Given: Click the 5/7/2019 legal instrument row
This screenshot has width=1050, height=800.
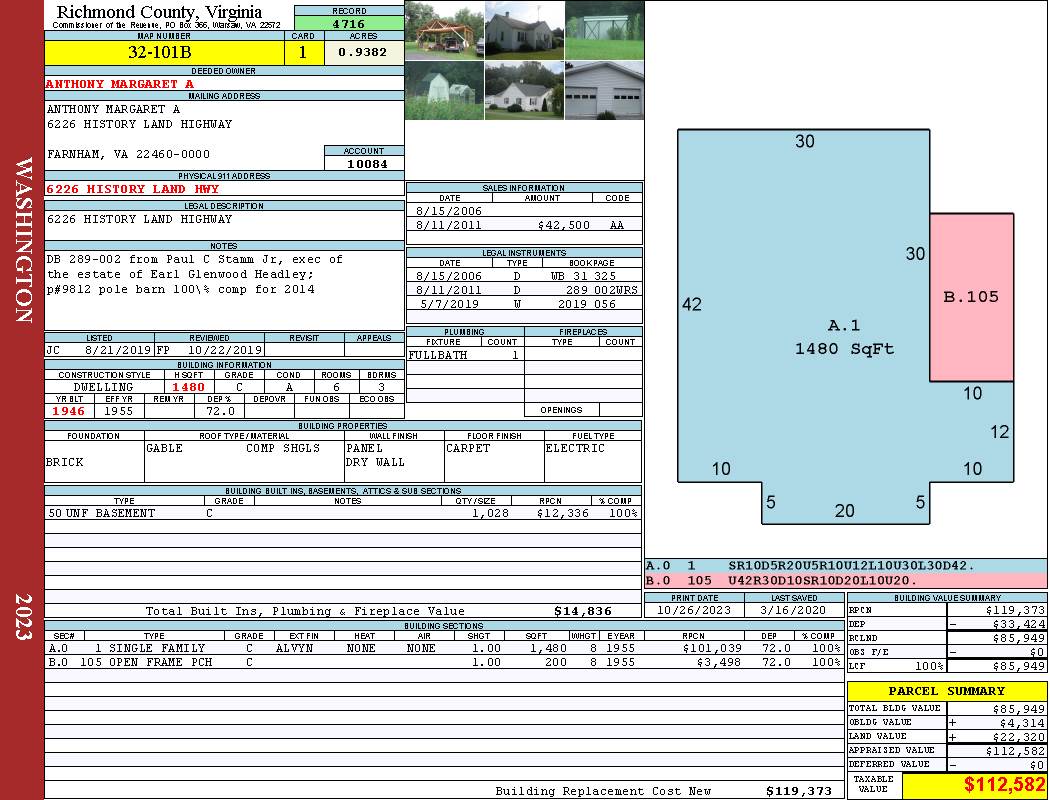Looking at the screenshot, I should tap(524, 303).
